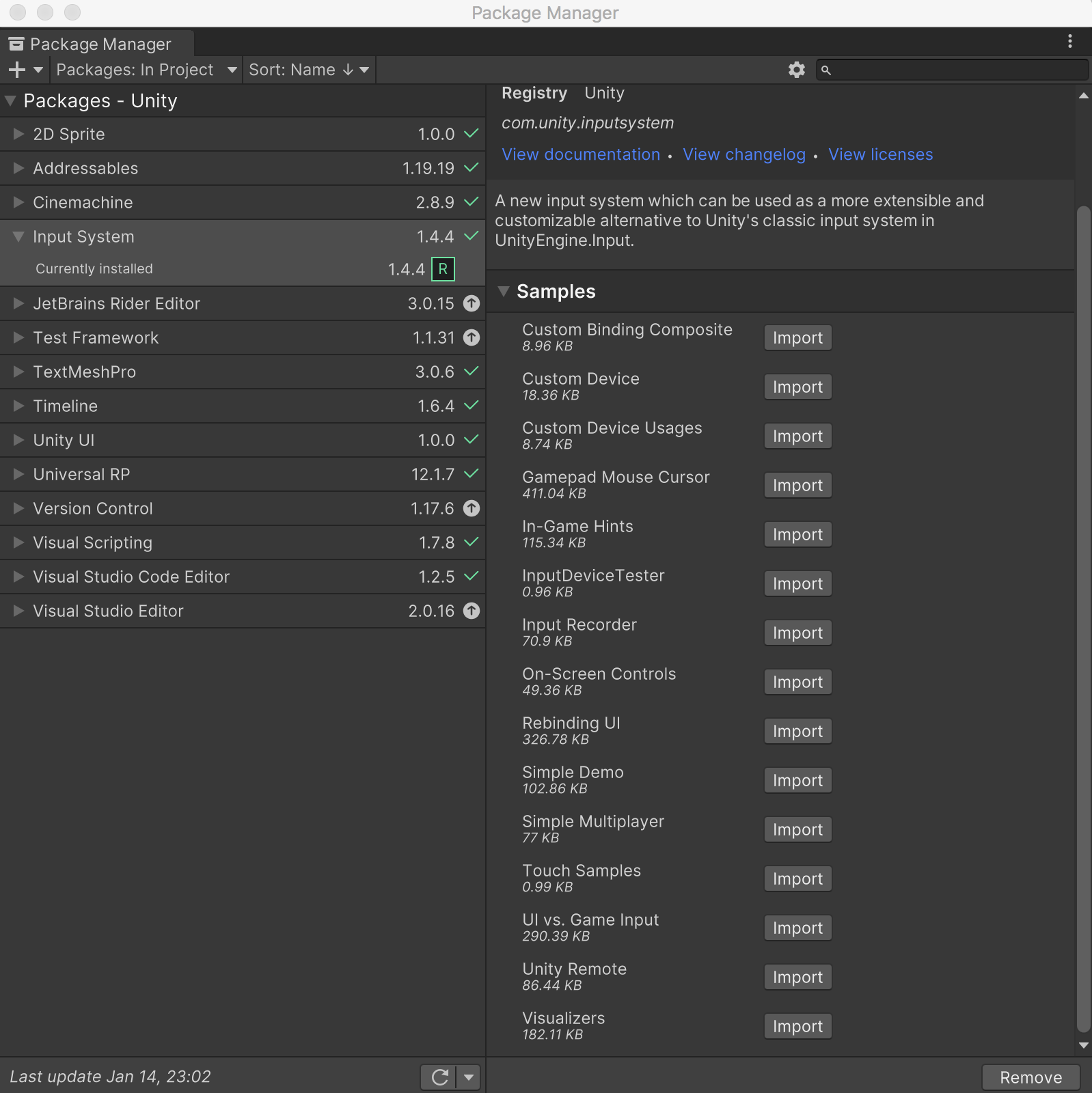Image resolution: width=1092 pixels, height=1093 pixels.
Task: Click the update arrow for Test Framework
Action: 472,337
